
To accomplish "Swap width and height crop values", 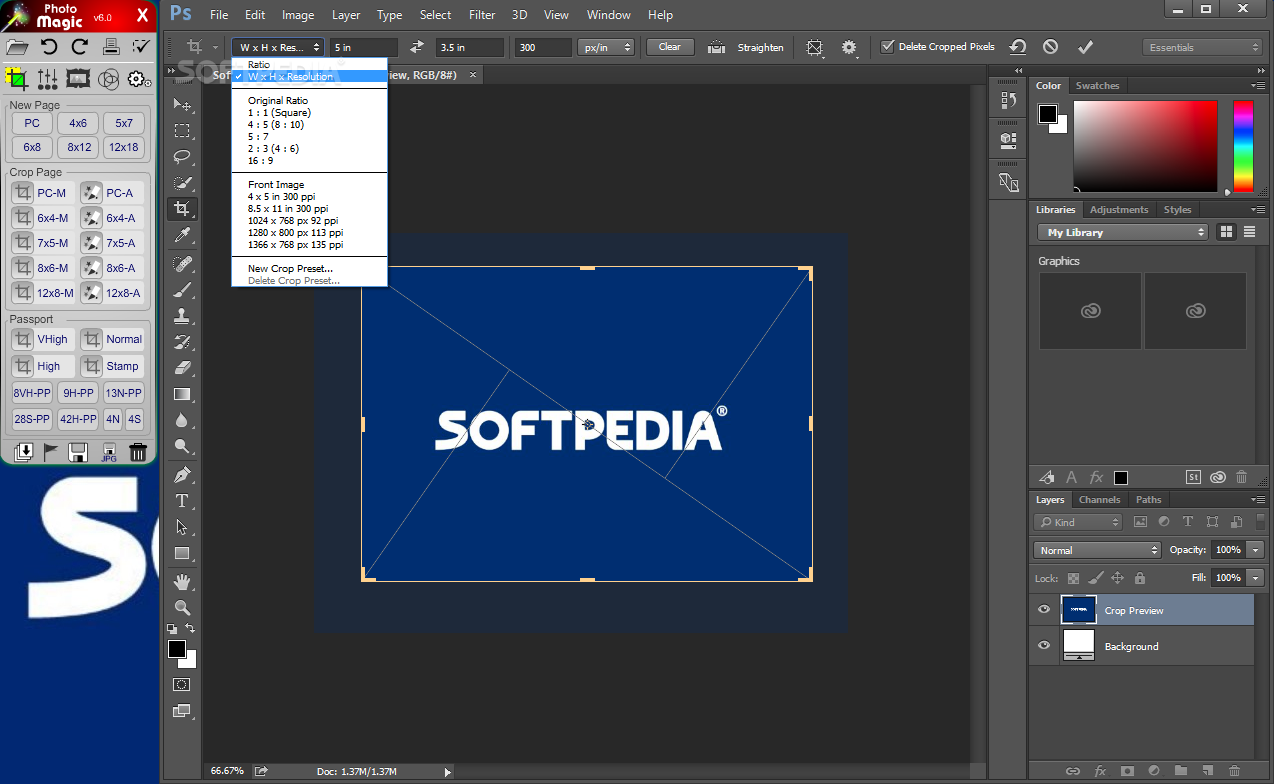I will point(417,47).
